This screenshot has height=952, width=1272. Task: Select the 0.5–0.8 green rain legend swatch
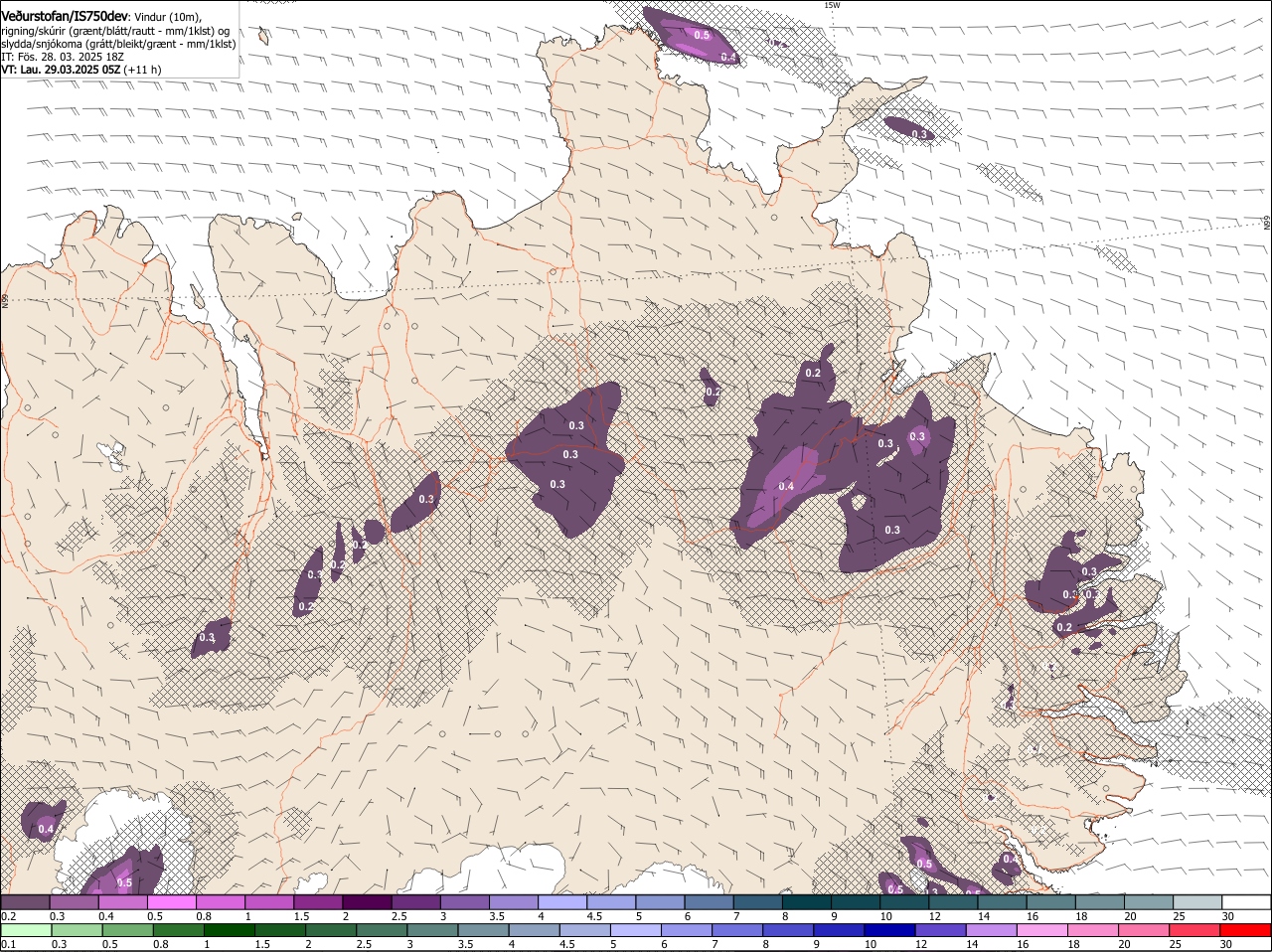click(x=127, y=930)
